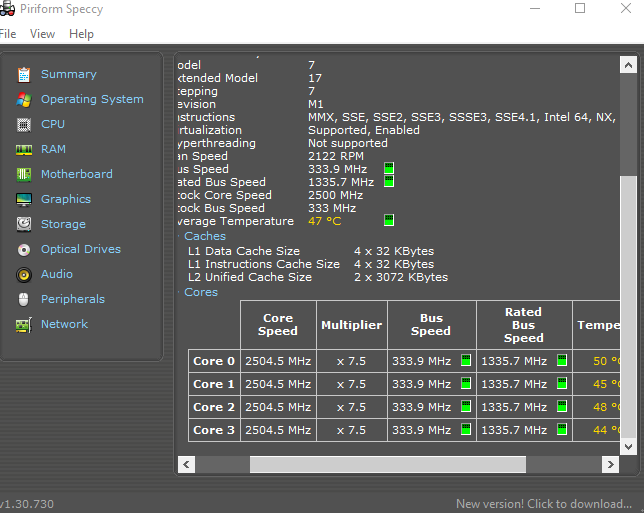Open the Storage section label
Screen dimensions: 644x513
tap(63, 224)
